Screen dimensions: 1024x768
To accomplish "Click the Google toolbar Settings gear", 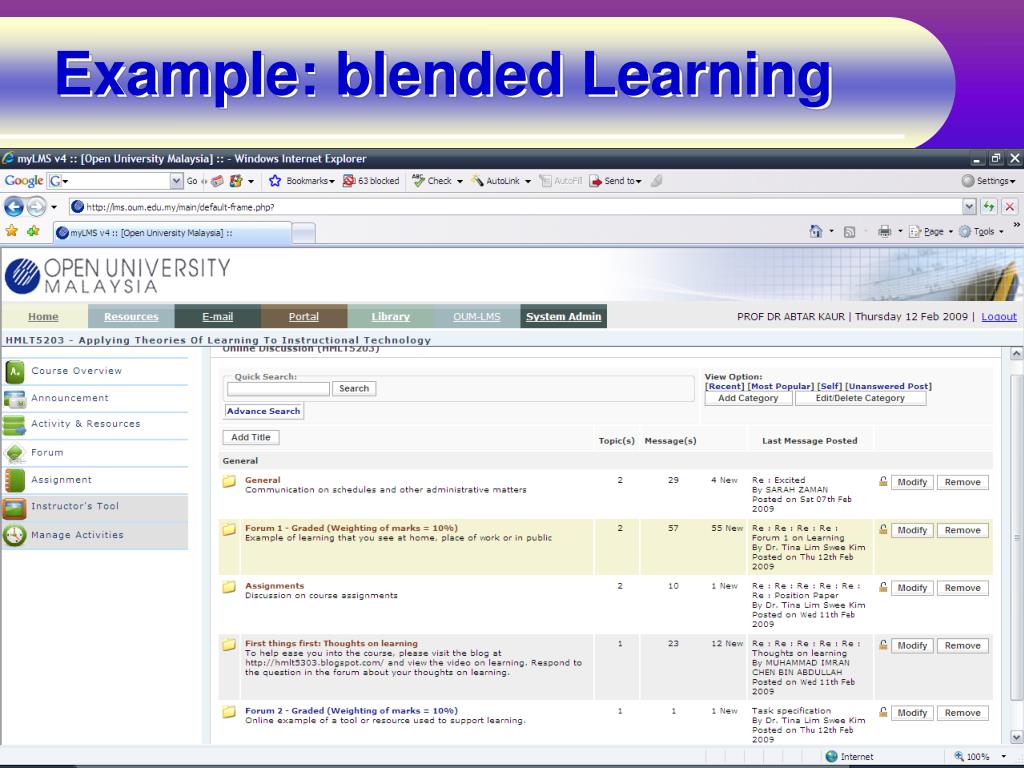I will (x=968, y=181).
